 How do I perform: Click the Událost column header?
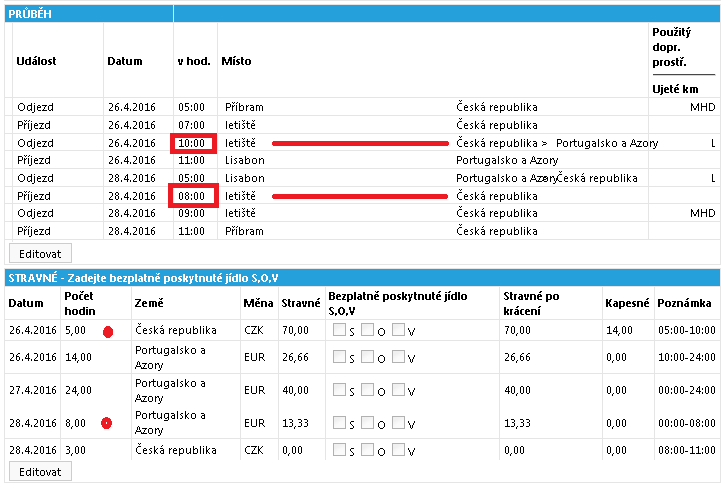(36, 61)
